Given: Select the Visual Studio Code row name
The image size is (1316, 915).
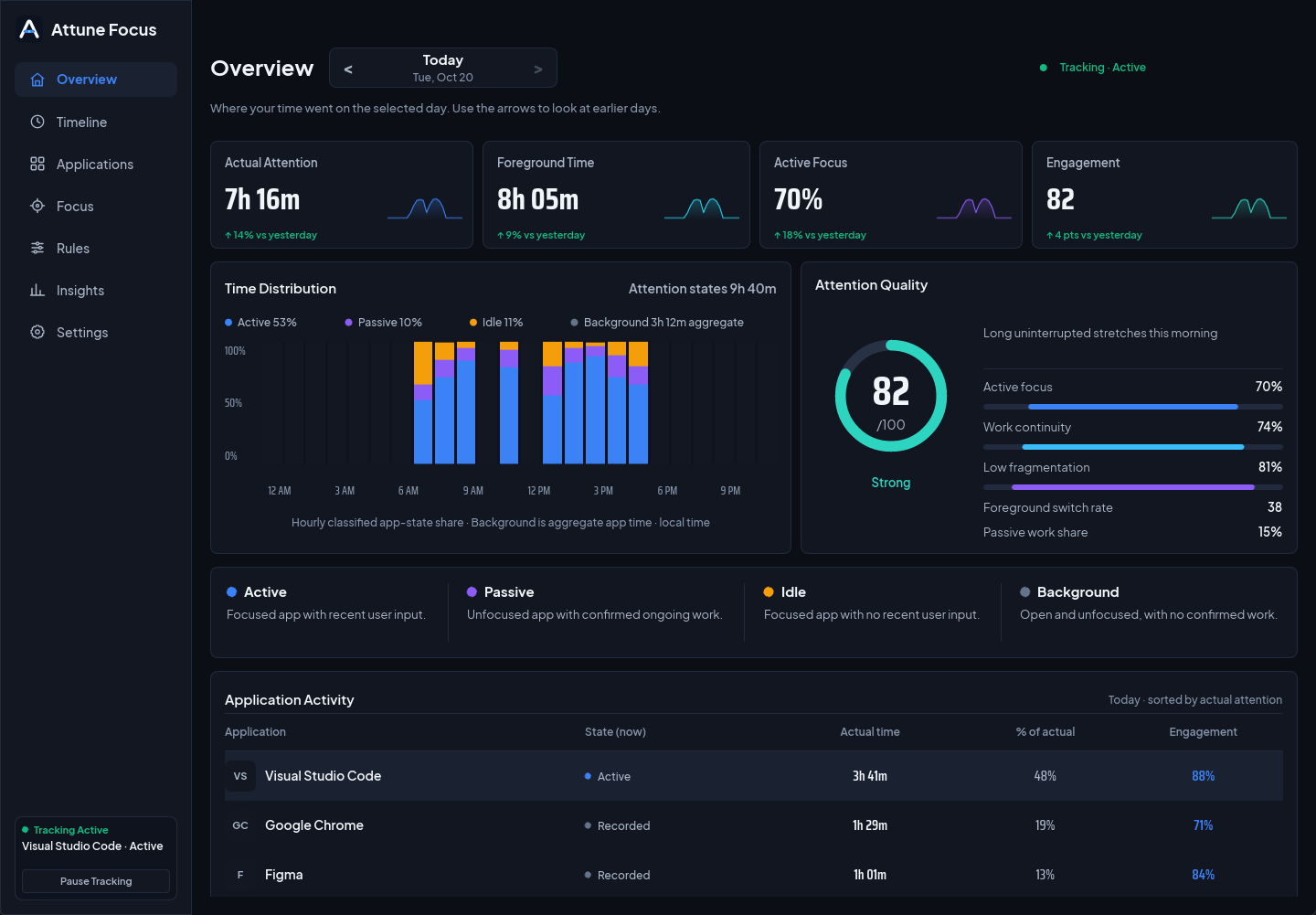Looking at the screenshot, I should coord(324,776).
